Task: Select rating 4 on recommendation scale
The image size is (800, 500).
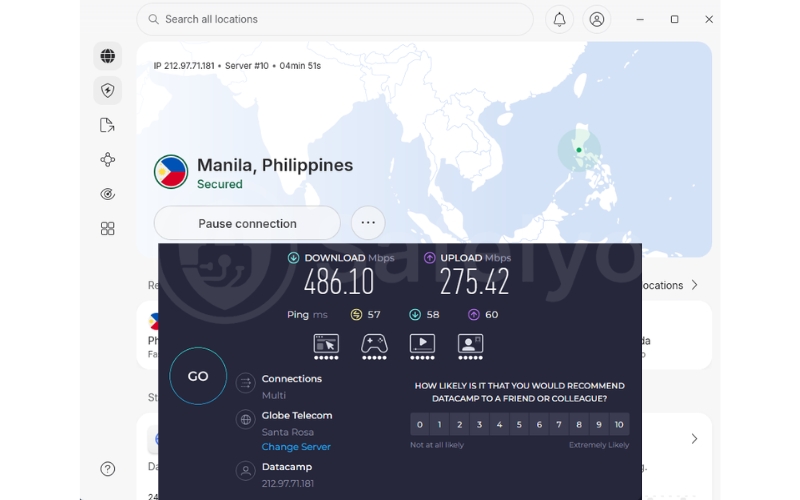Action: click(499, 424)
